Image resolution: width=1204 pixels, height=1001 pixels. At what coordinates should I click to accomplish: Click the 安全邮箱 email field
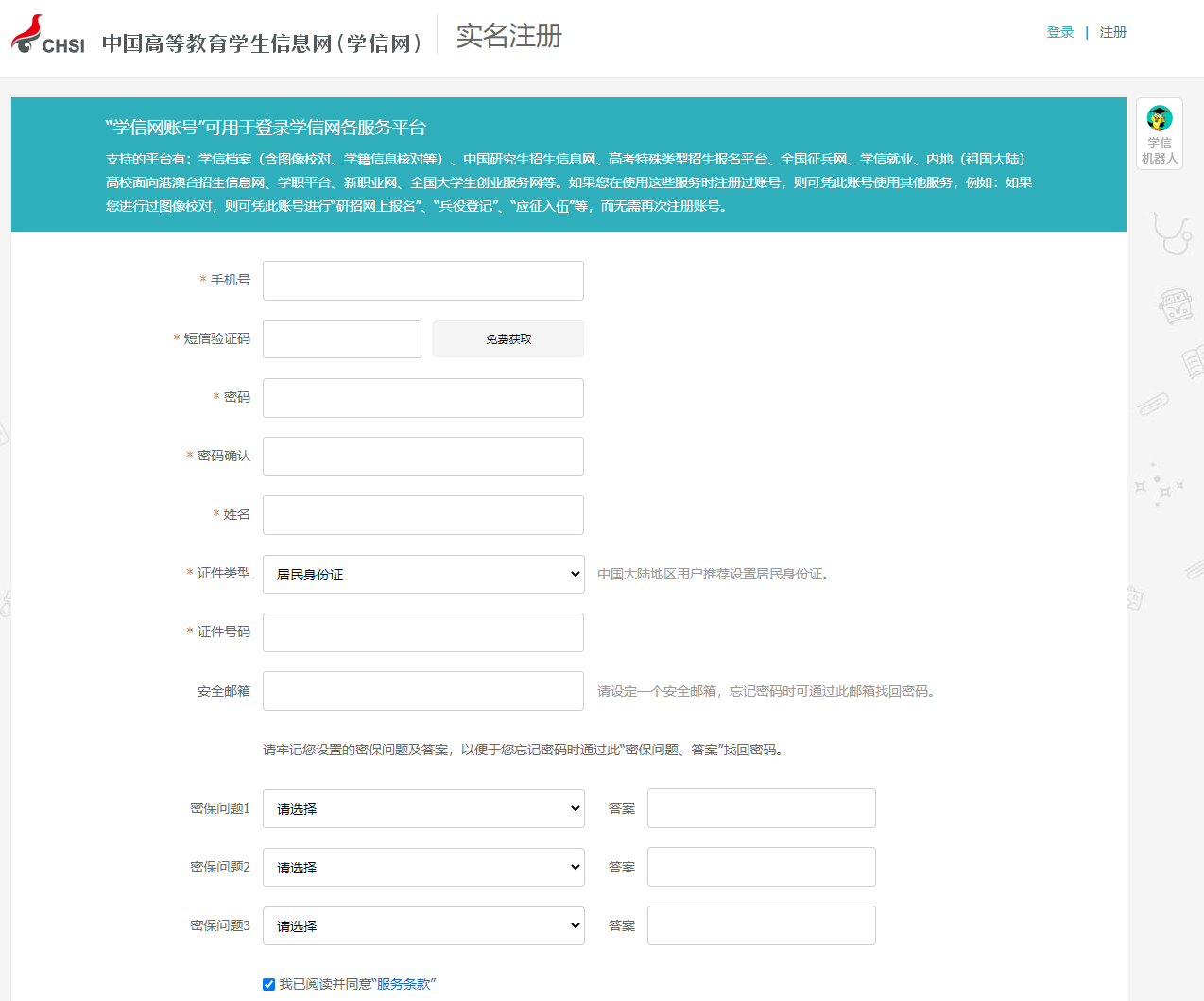422,691
